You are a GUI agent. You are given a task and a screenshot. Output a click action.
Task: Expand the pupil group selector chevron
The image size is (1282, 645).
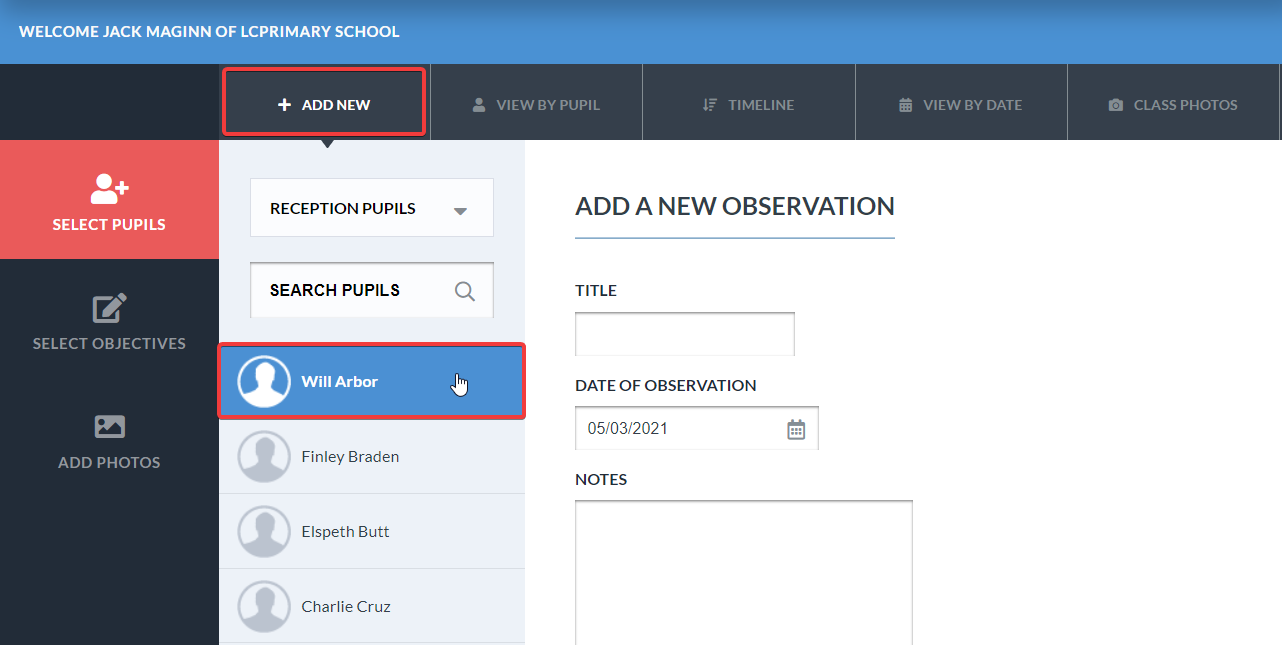pos(459,210)
